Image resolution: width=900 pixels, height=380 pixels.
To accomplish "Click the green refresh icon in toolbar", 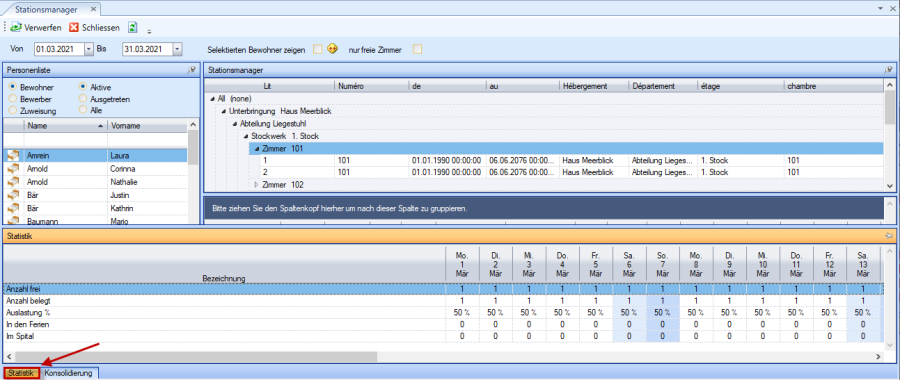I will click(x=133, y=27).
